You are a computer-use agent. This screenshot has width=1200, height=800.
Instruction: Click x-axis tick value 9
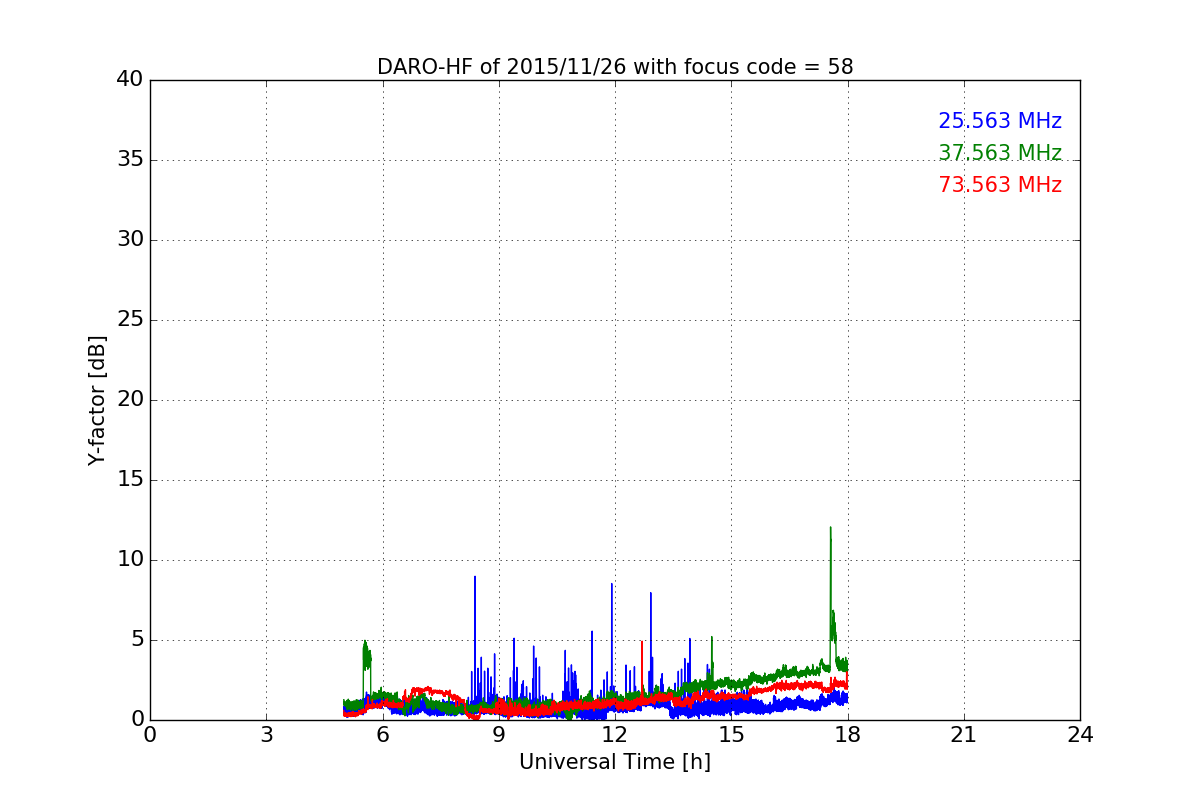click(x=499, y=735)
